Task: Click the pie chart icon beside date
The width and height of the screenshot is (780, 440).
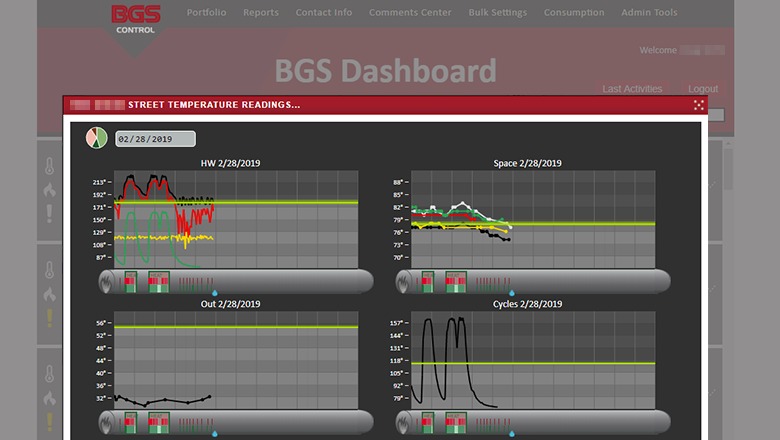Action: pyautogui.click(x=97, y=138)
